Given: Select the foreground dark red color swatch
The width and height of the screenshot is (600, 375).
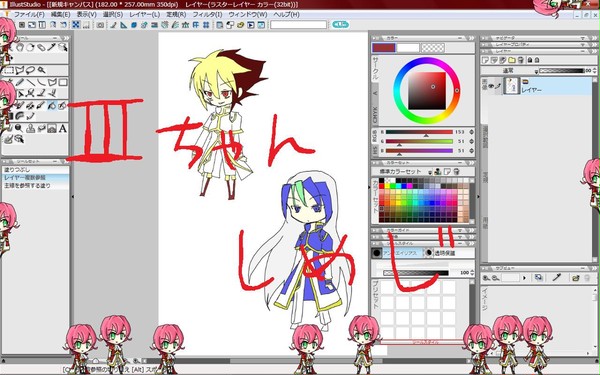Looking at the screenshot, I should (x=383, y=47).
